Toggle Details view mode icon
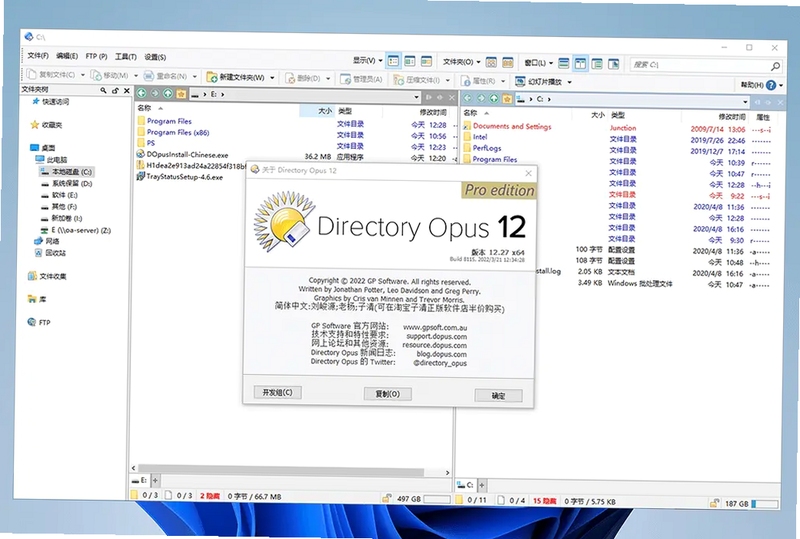Image resolution: width=800 pixels, height=539 pixels. (393, 61)
